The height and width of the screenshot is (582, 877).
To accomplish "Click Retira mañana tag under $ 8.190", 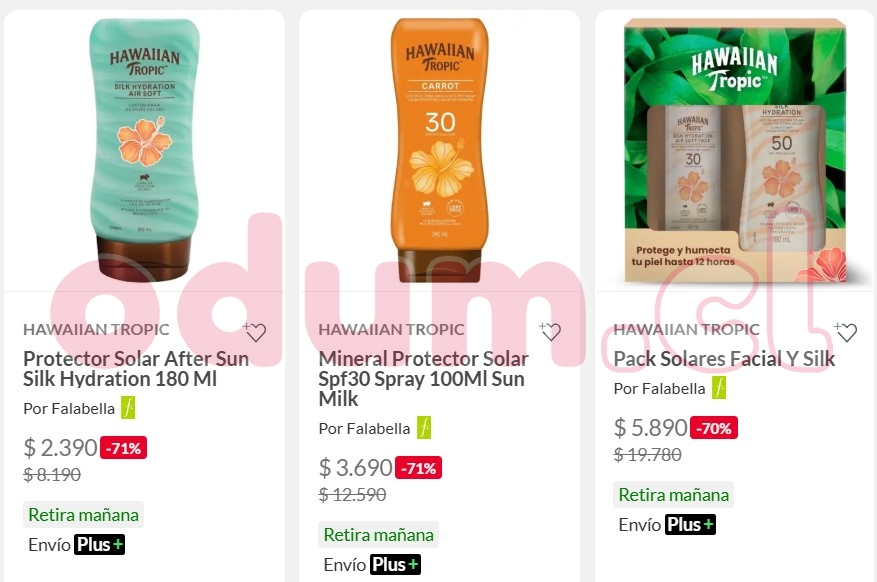I will pyautogui.click(x=83, y=514).
